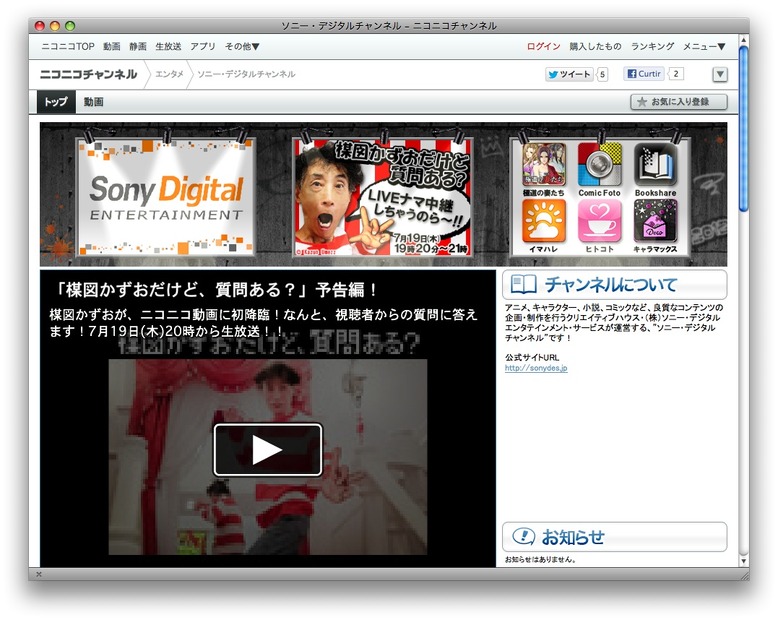Image resolution: width=778 pixels, height=620 pixels.
Task: Click the Sony Digital Entertainment banner
Action: (x=166, y=197)
